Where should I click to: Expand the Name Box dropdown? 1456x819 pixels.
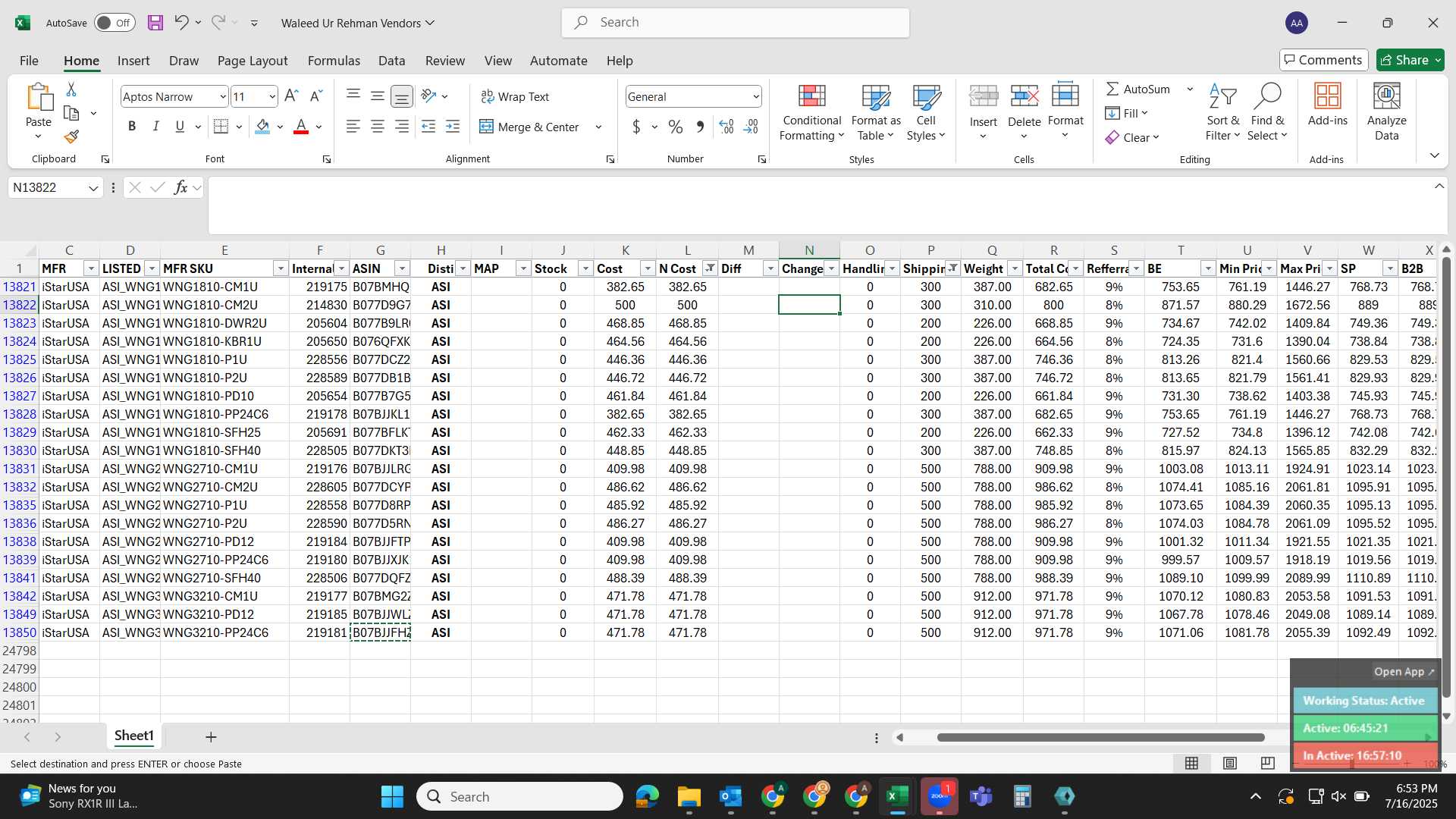point(93,187)
